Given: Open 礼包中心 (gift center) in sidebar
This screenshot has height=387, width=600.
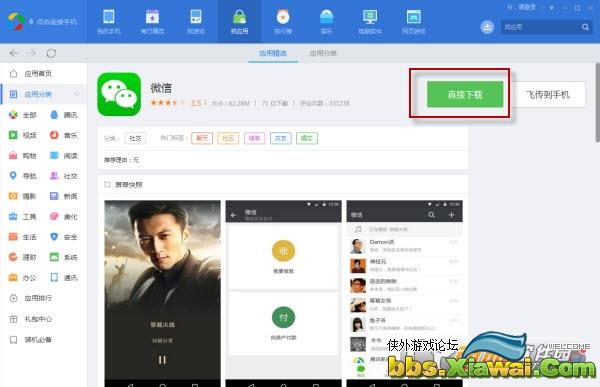Looking at the screenshot, I should click(x=31, y=318).
